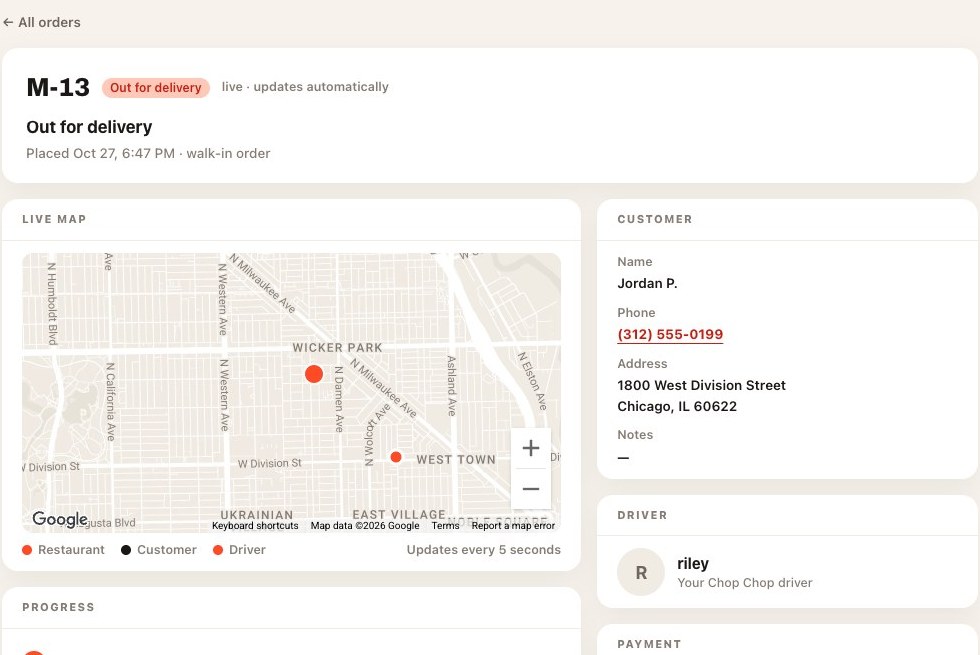Viewport: 980px width, 655px height.
Task: Call customer phone (312) 555-0199
Action: point(670,334)
